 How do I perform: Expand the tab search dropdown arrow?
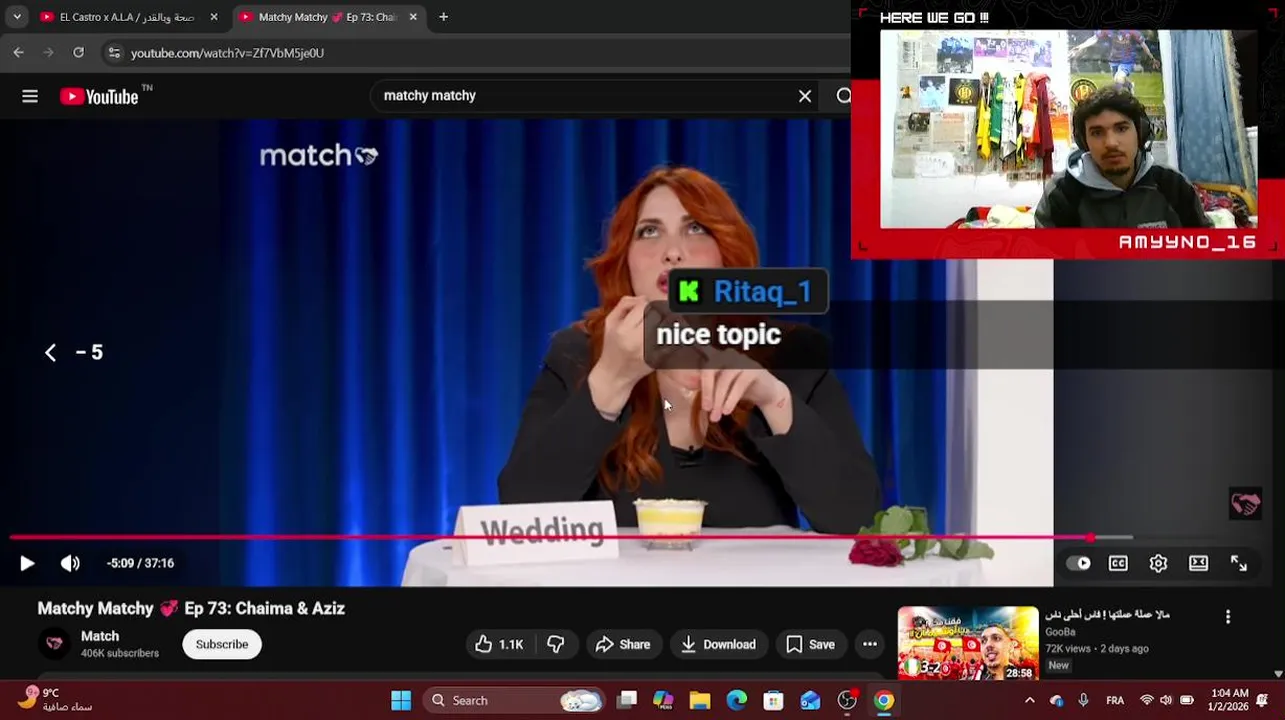17,17
